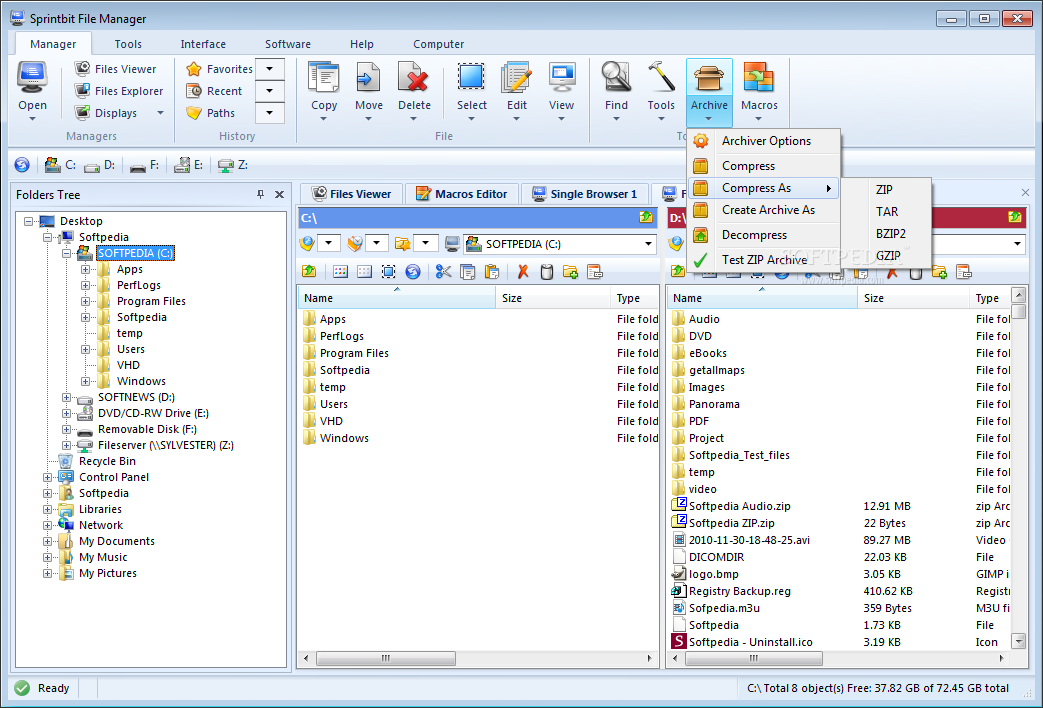Expand the Program Files folder in the tree
Viewport: 1043px width, 708px height.
pos(85,301)
